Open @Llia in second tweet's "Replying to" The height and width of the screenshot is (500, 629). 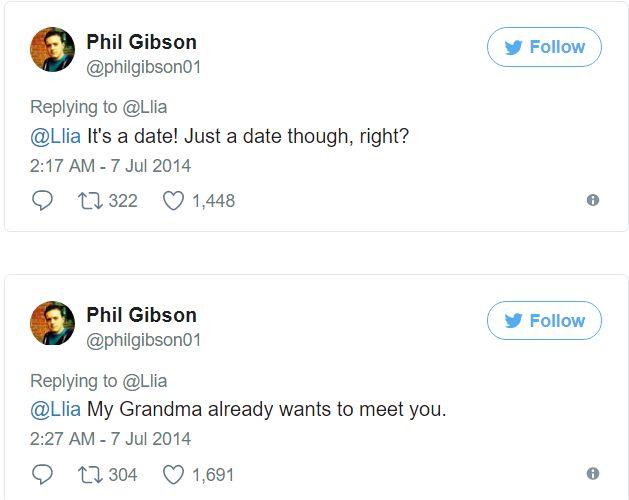pyautogui.click(x=144, y=381)
